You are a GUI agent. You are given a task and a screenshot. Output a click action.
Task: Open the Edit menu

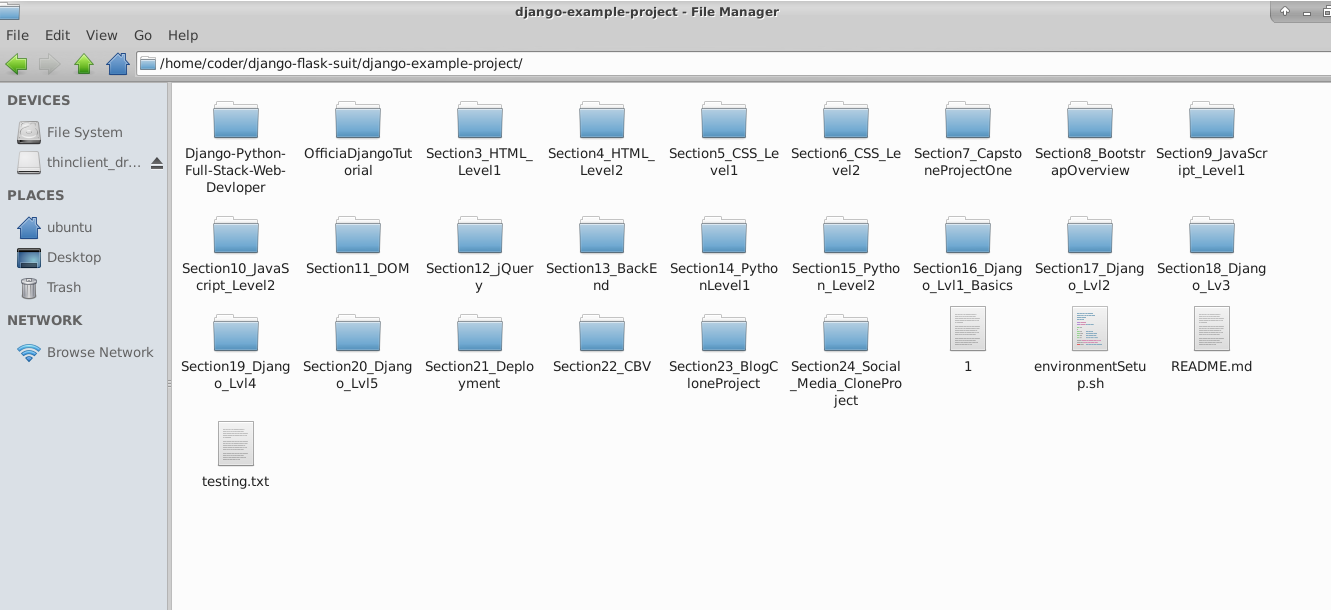(57, 35)
